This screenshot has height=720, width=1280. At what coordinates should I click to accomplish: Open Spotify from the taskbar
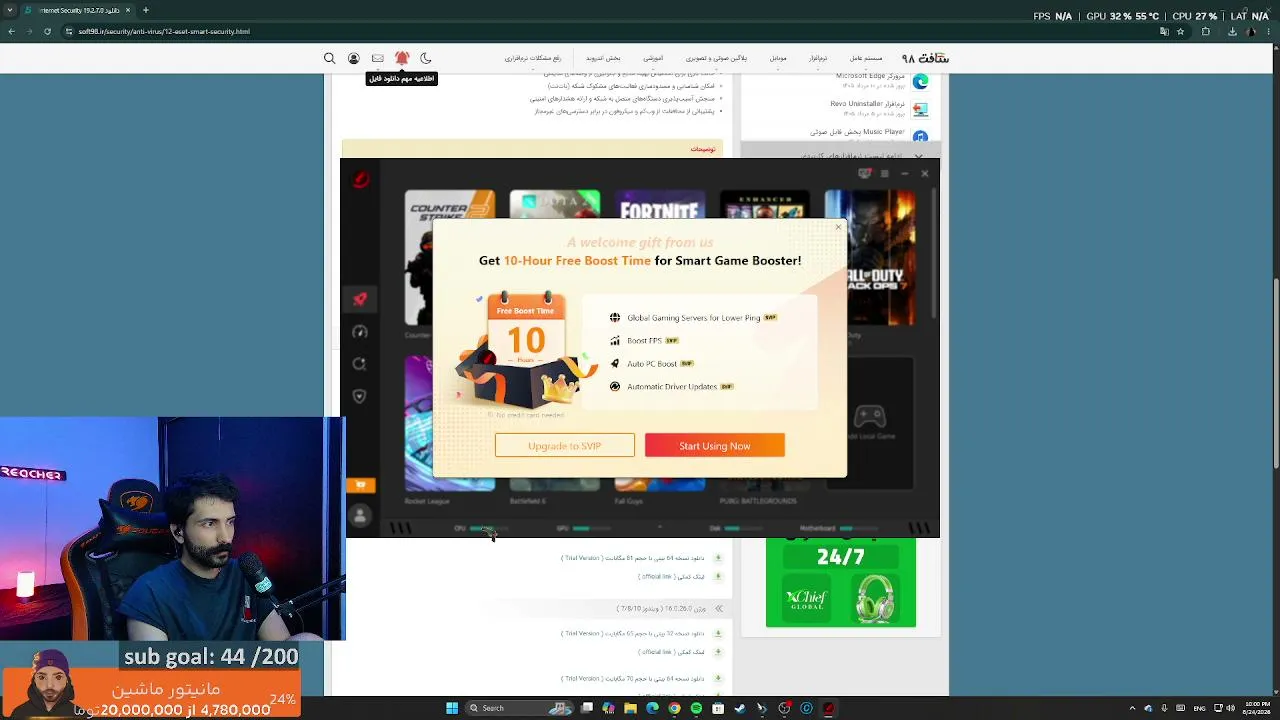(697, 708)
